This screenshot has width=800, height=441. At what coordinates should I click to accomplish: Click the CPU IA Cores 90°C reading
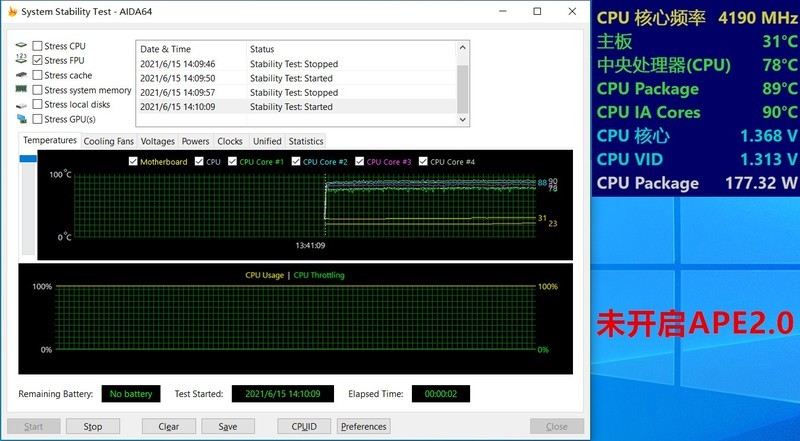[x=780, y=112]
